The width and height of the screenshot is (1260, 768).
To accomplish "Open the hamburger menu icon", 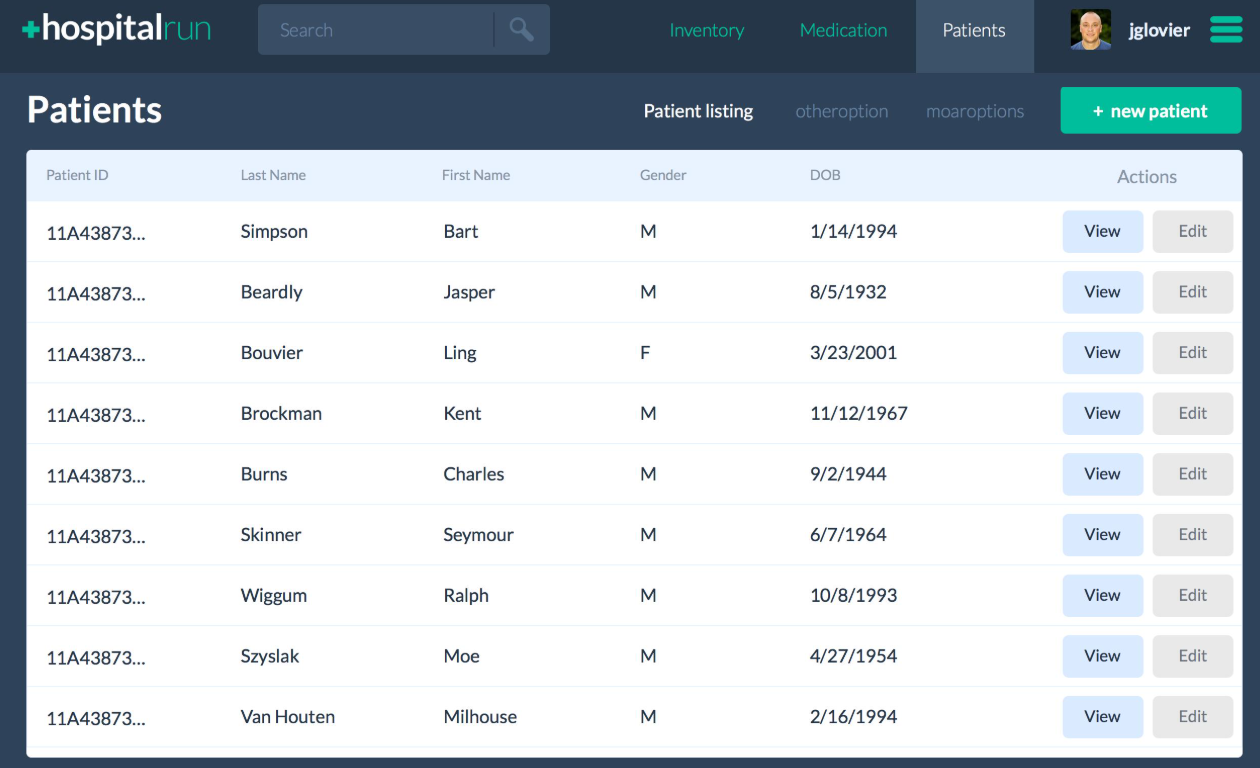I will tap(1226, 29).
